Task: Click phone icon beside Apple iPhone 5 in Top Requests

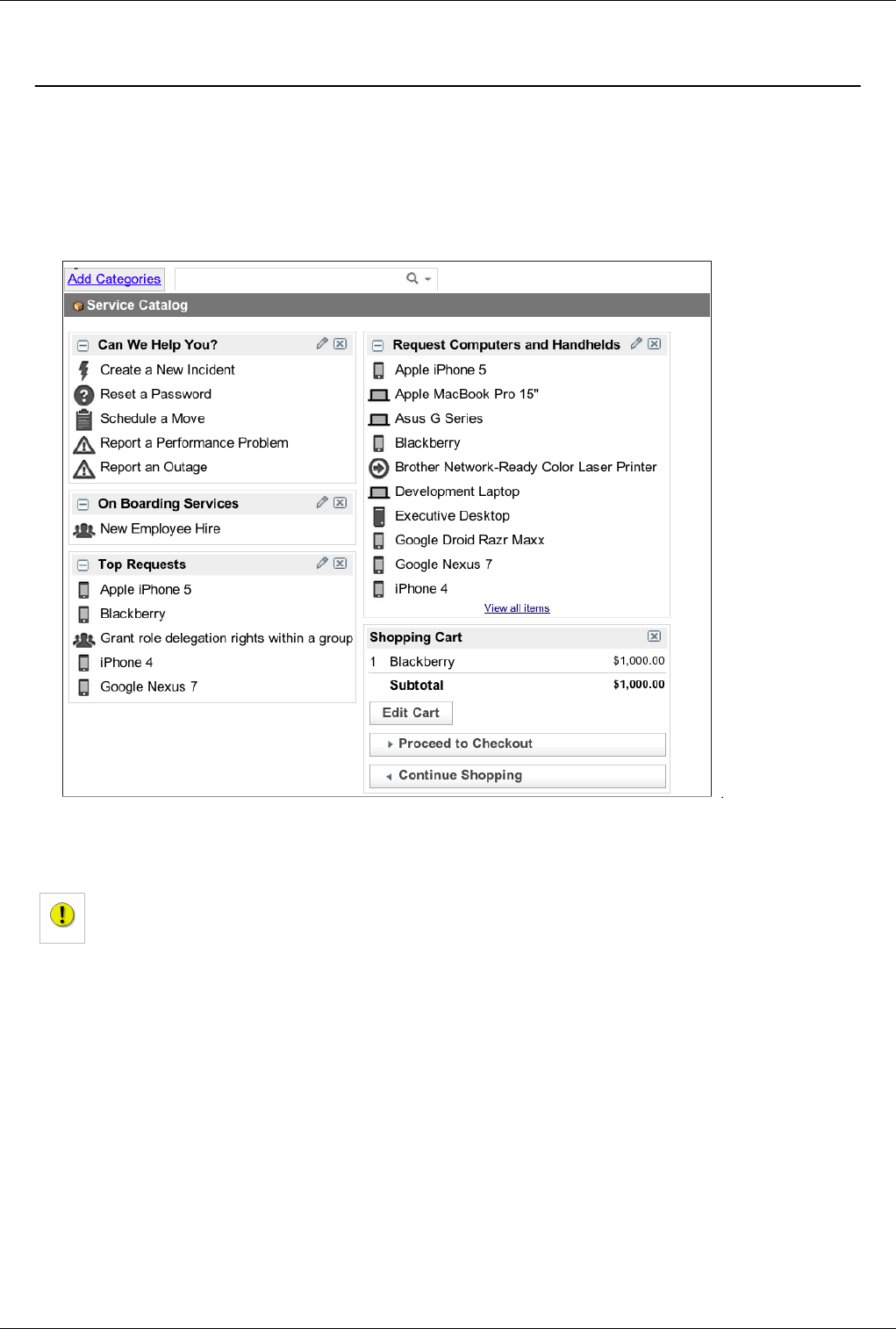Action: pos(84,590)
